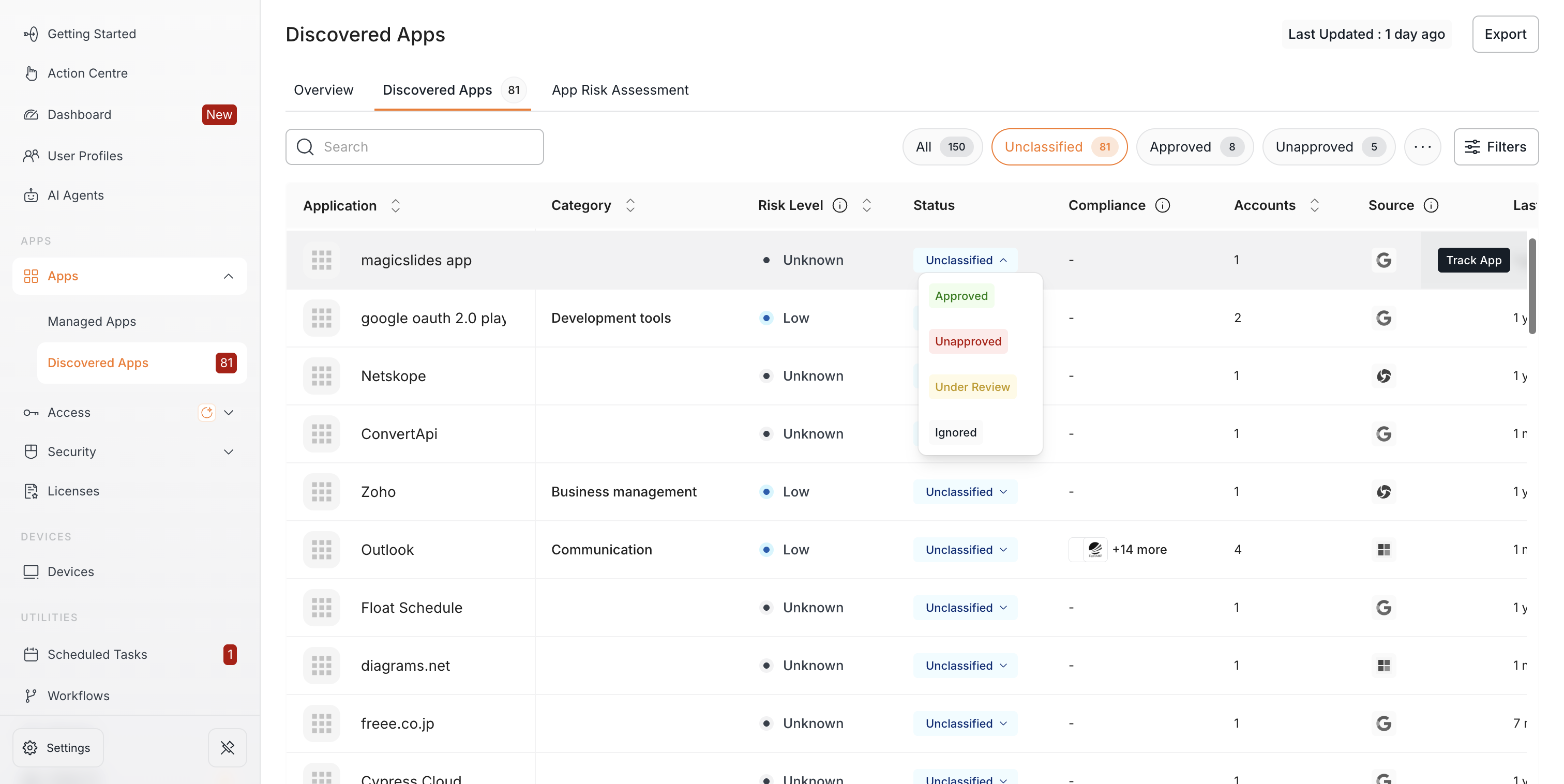This screenshot has height=784, width=1564.
Task: Click the Business management category cell
Action: [624, 492]
